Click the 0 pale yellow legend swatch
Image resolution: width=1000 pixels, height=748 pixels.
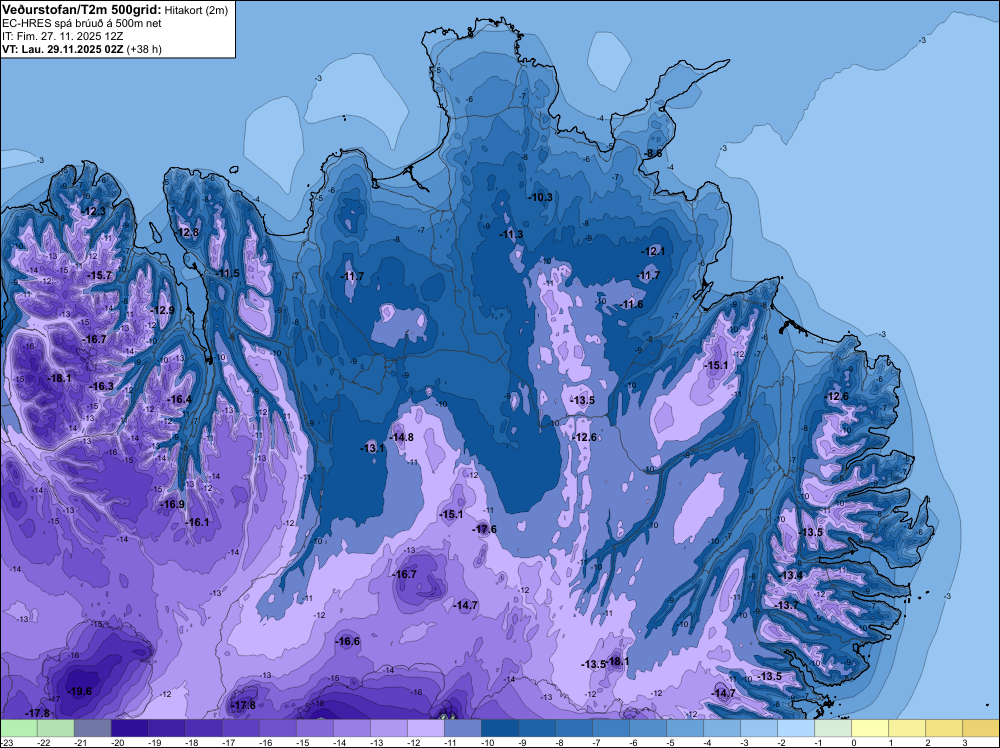[869, 728]
